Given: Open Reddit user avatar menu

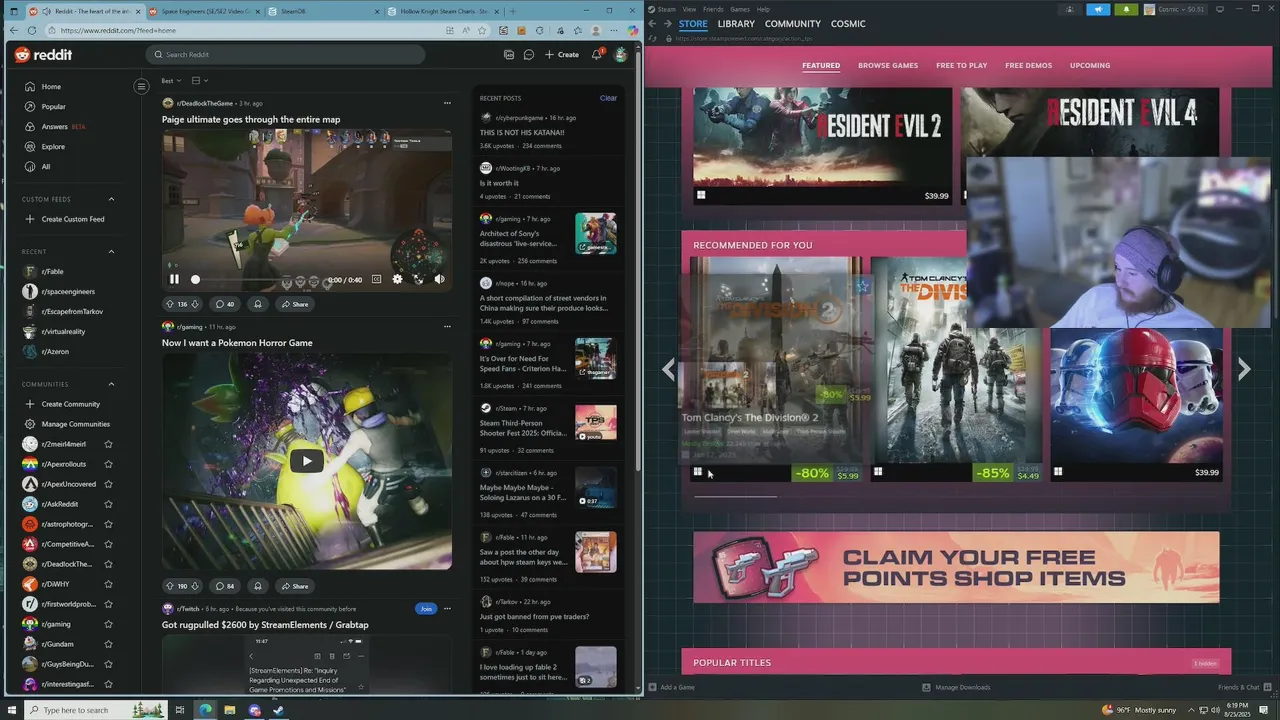Looking at the screenshot, I should 621,54.
